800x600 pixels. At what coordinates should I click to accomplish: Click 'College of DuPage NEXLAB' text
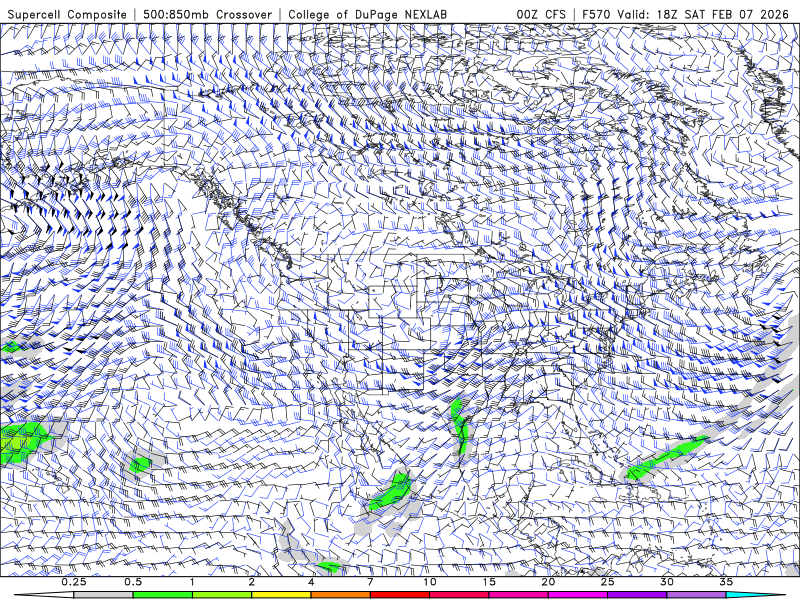click(x=367, y=14)
